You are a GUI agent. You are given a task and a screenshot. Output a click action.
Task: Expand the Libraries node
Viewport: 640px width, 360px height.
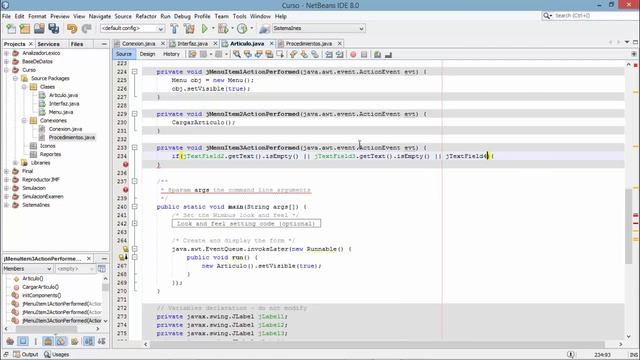click(x=15, y=162)
